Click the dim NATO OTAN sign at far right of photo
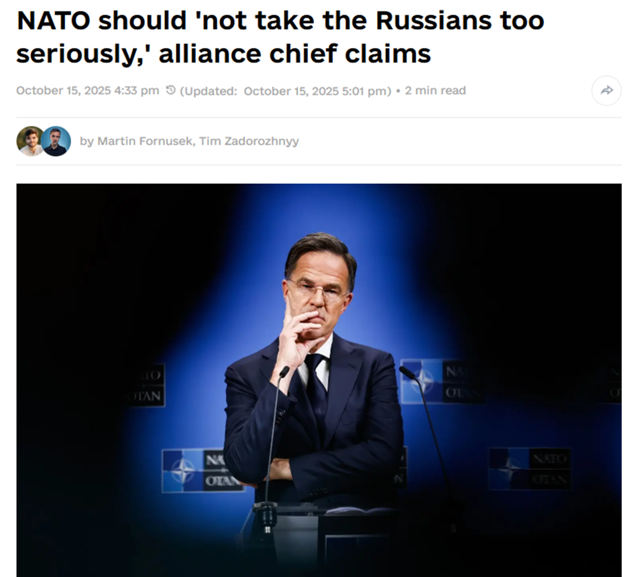Image resolution: width=634 pixels, height=577 pixels. (x=530, y=469)
